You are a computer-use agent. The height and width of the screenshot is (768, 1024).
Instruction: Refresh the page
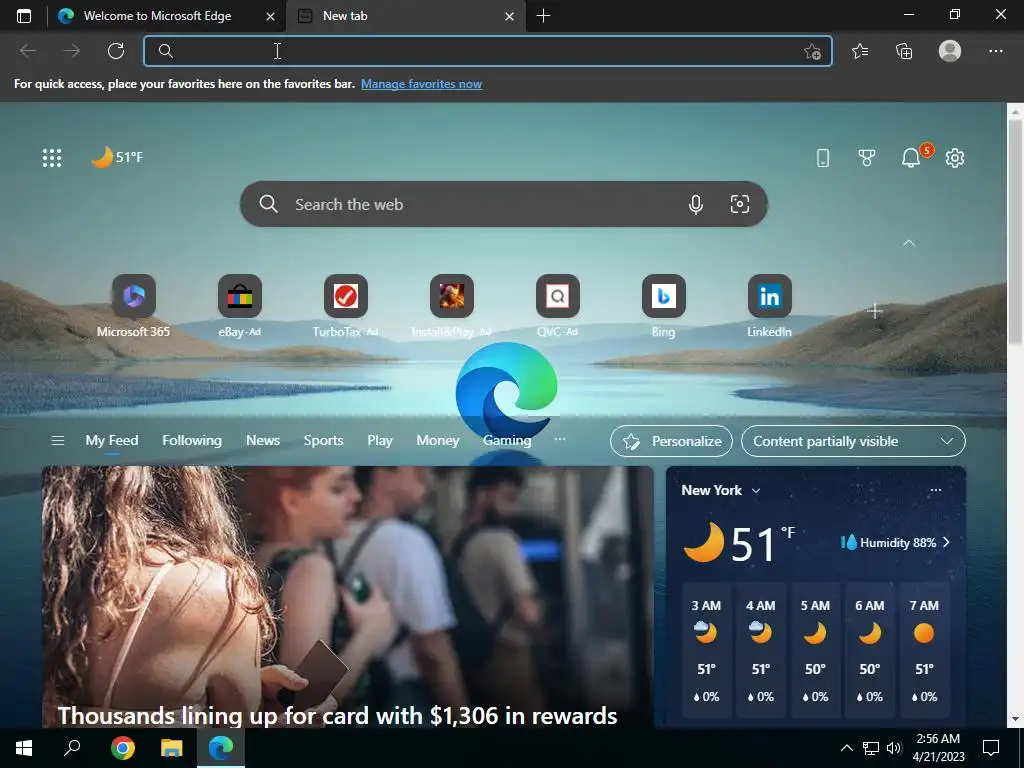coord(116,51)
